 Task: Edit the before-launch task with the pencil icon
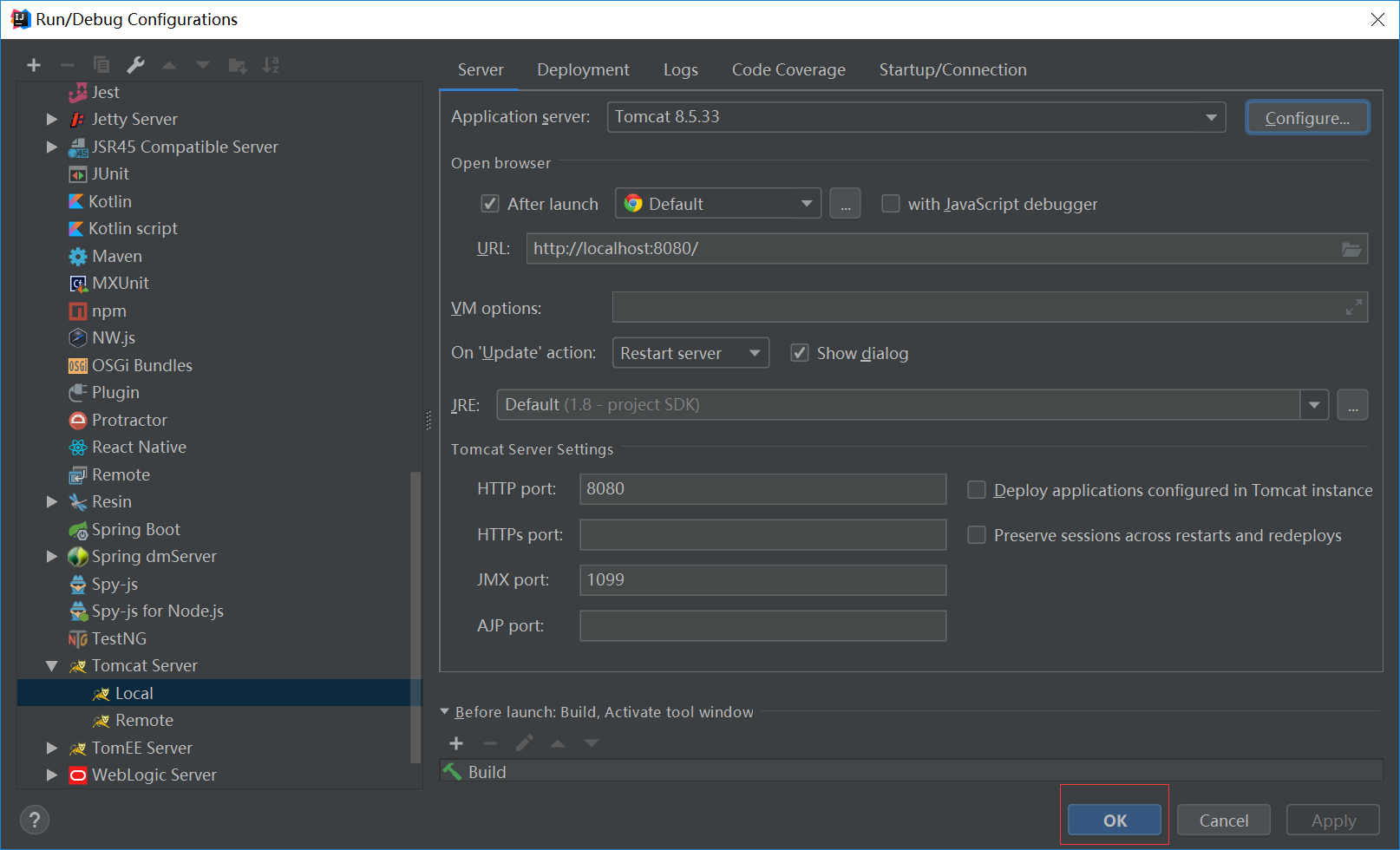tap(524, 743)
